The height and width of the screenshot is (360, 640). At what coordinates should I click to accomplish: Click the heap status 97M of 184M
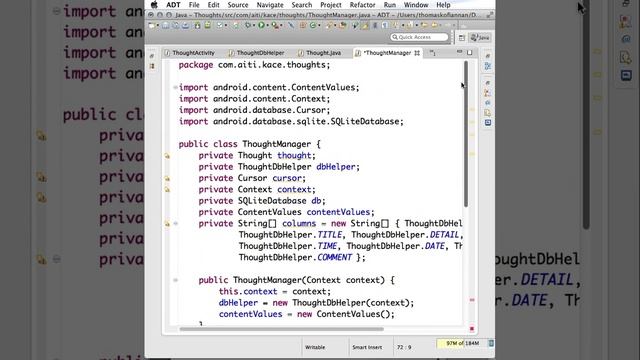pos(462,343)
